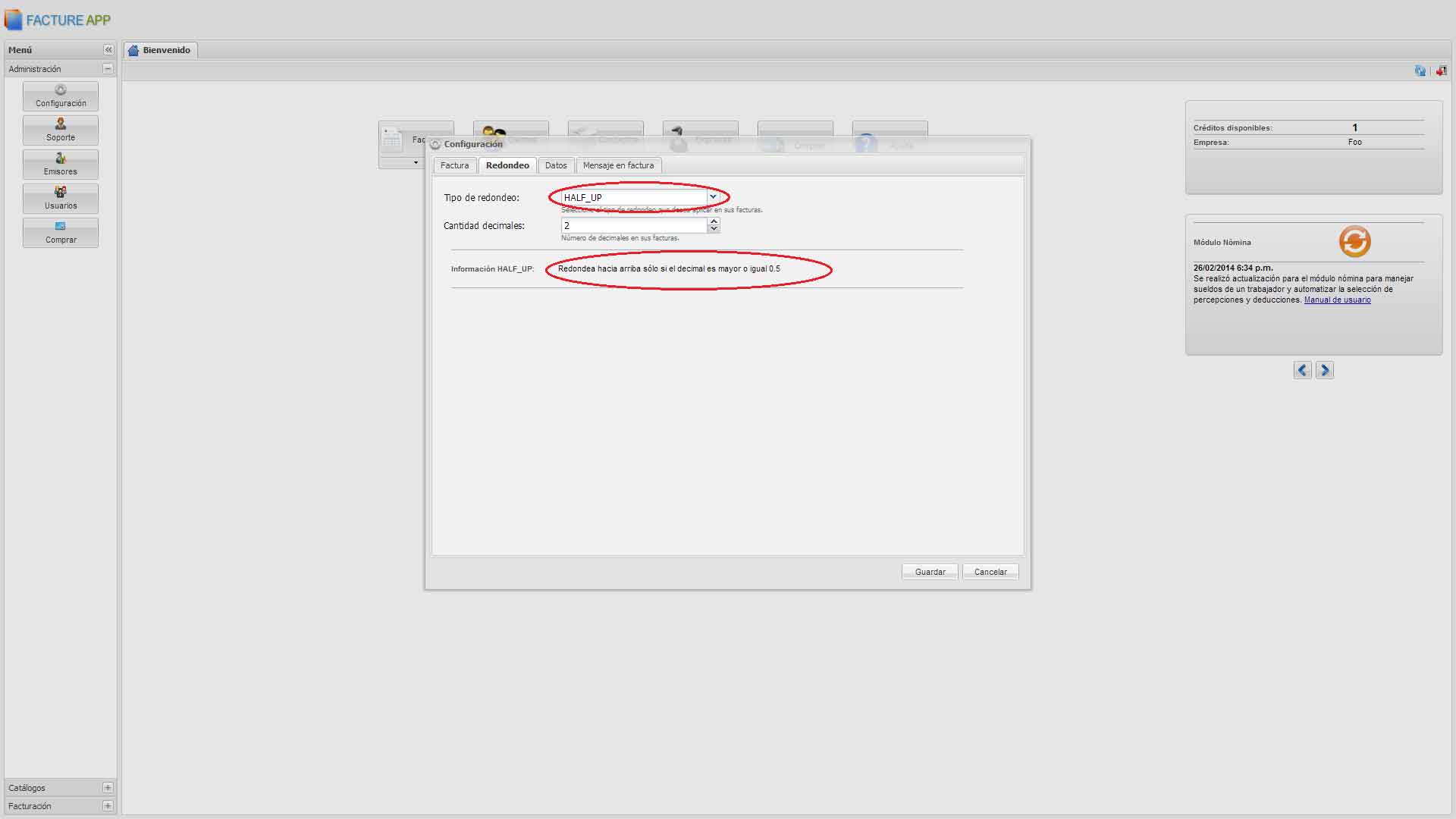Increase Cantidad decimales with up arrow
Viewport: 1456px width, 819px height.
[x=714, y=221]
